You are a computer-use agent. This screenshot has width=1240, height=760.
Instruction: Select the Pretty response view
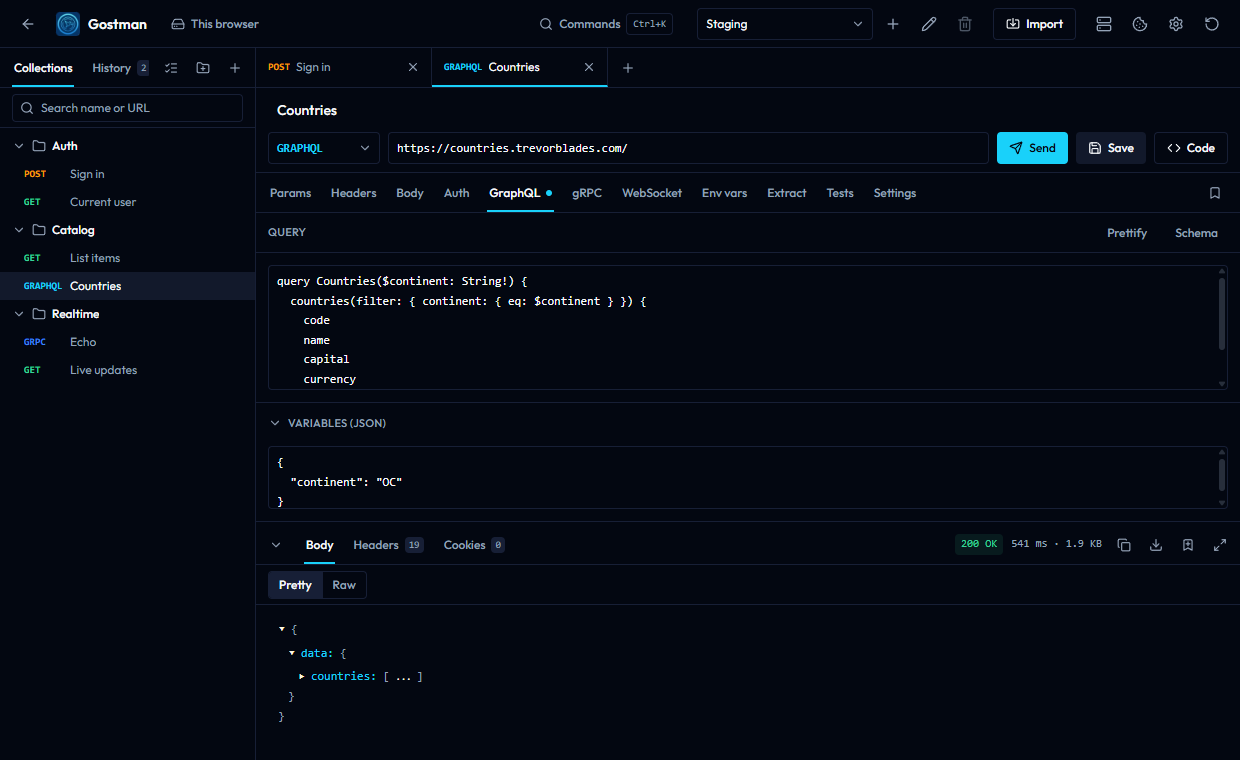295,585
